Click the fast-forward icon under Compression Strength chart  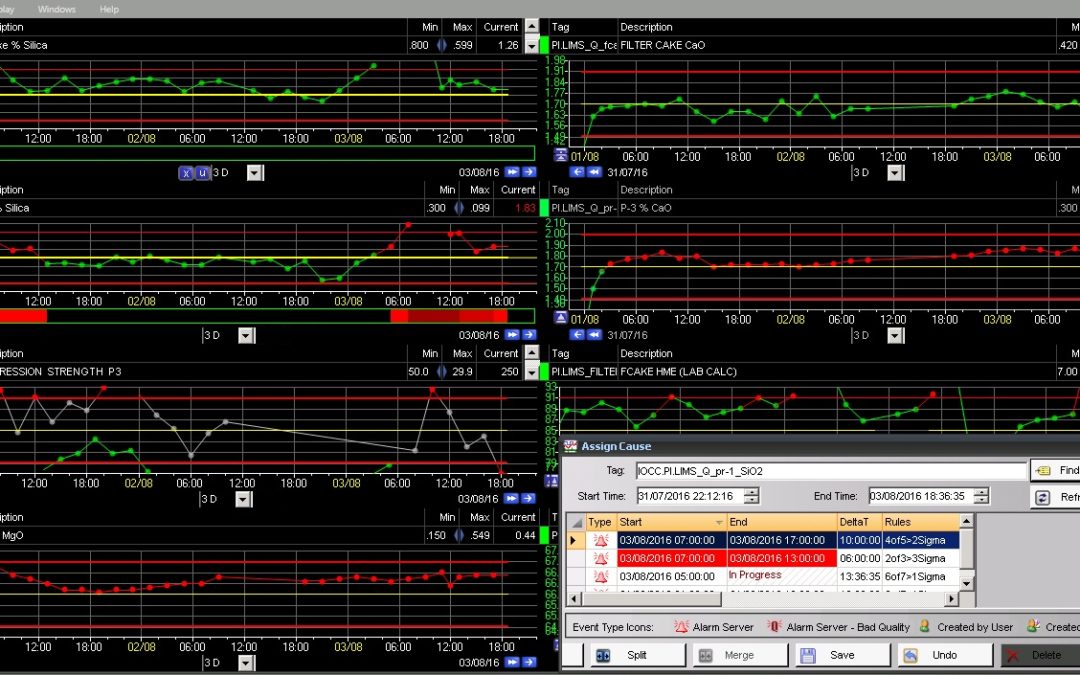pos(512,498)
